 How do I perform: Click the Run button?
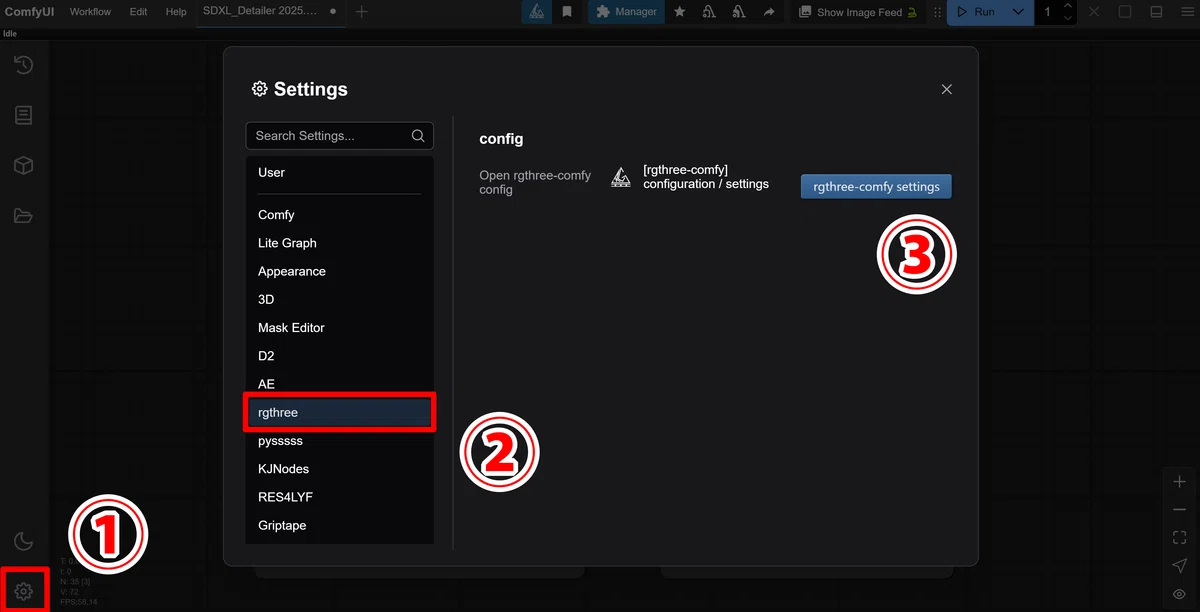point(976,12)
